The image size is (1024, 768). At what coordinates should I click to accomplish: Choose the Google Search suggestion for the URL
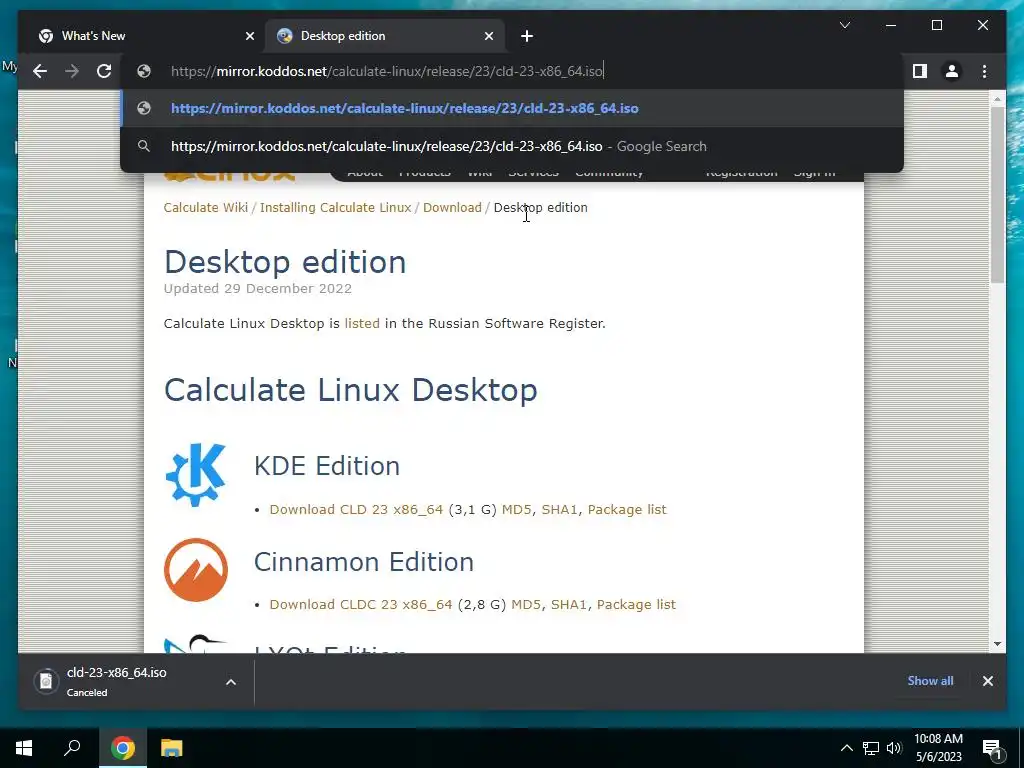512,146
